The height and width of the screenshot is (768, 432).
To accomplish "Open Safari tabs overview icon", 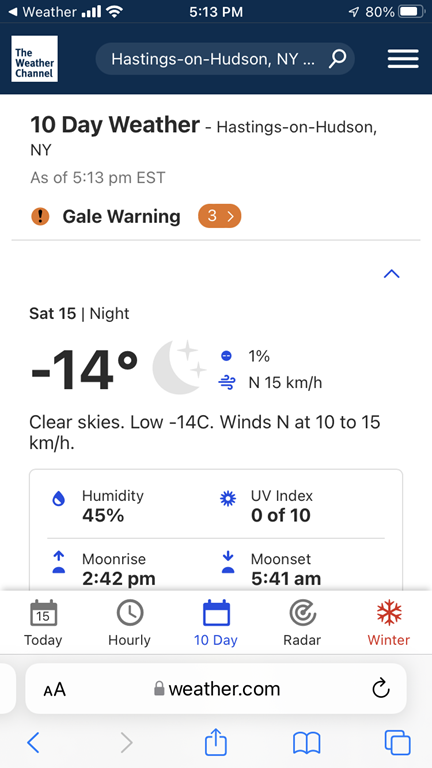I will (x=397, y=743).
